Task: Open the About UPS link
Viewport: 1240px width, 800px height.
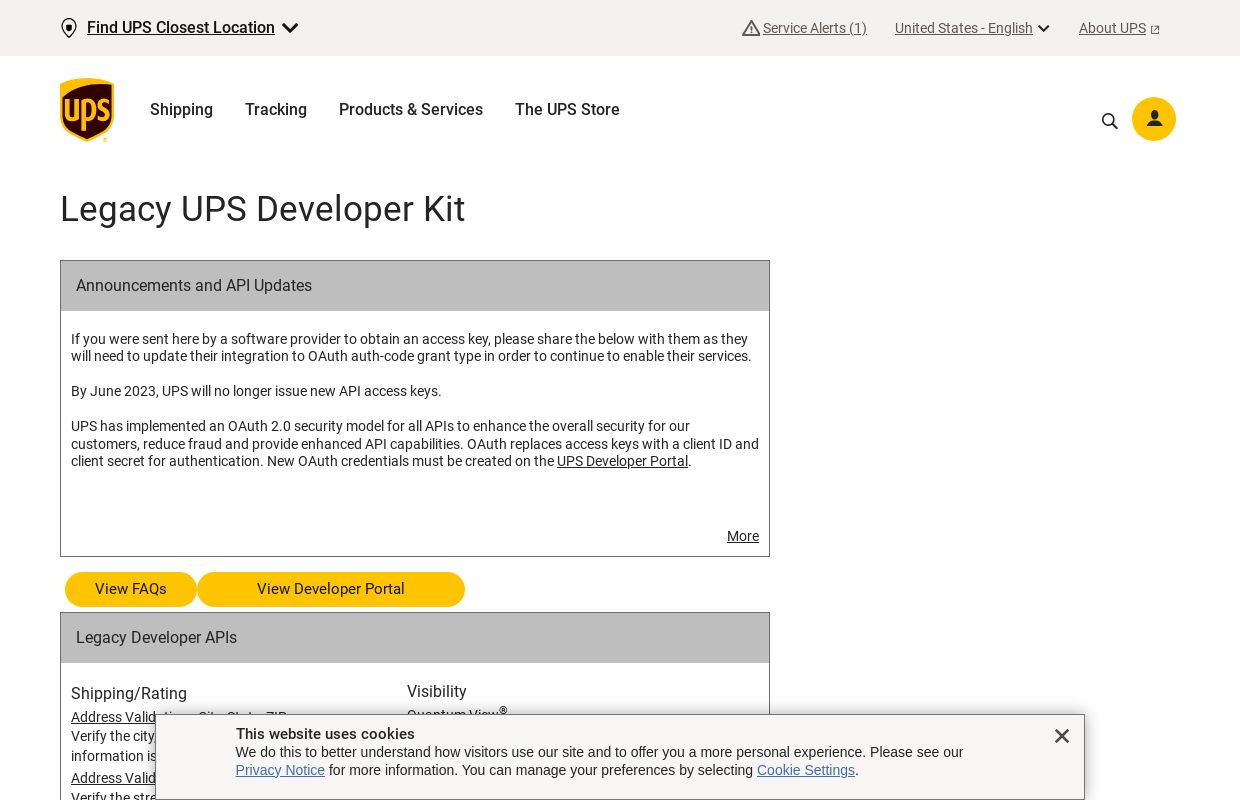Action: [1112, 28]
